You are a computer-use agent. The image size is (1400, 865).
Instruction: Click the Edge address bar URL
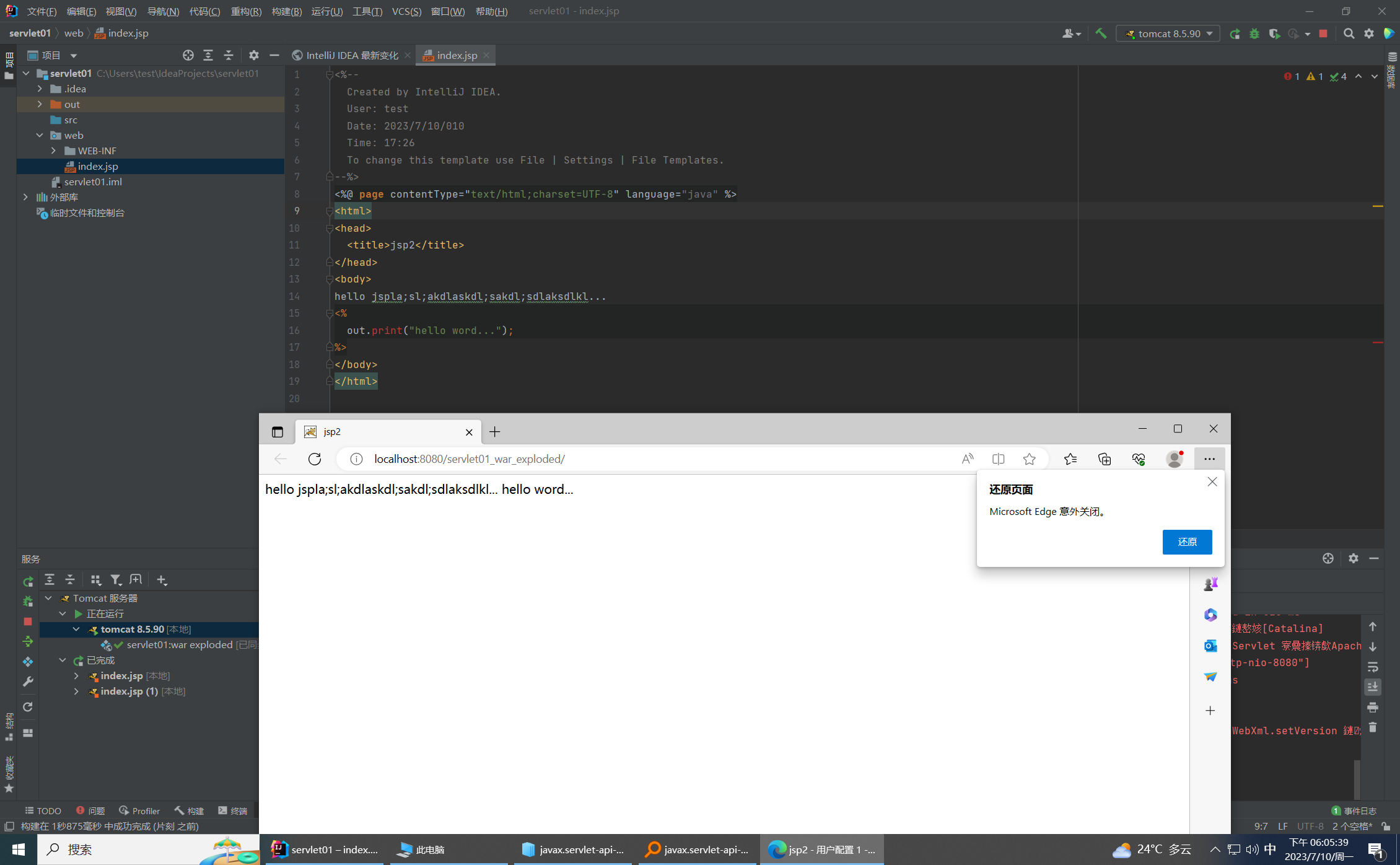(x=469, y=459)
